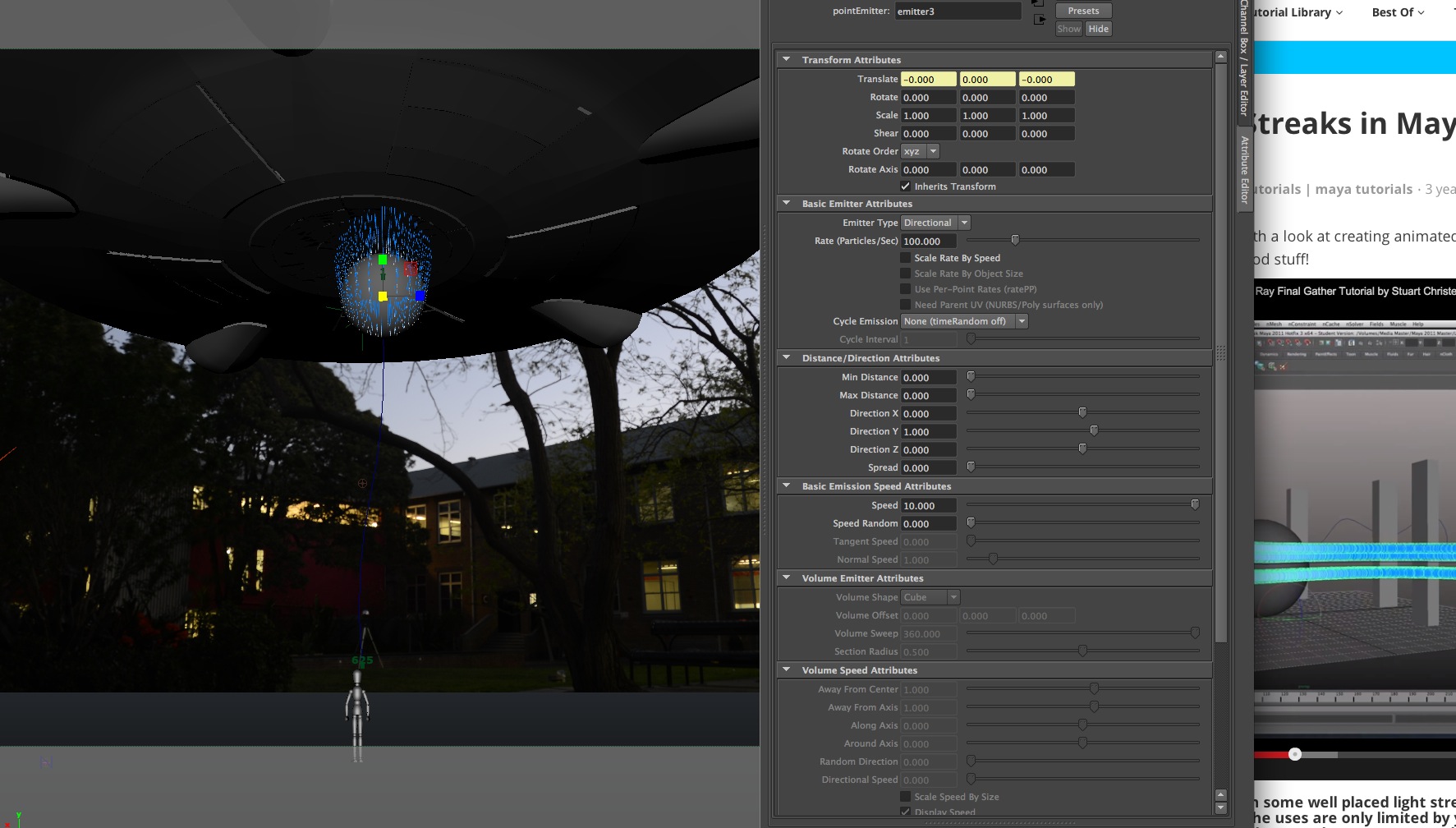
Task: Click scroll-down arrow at bottom of attribute list
Action: pyautogui.click(x=1220, y=807)
